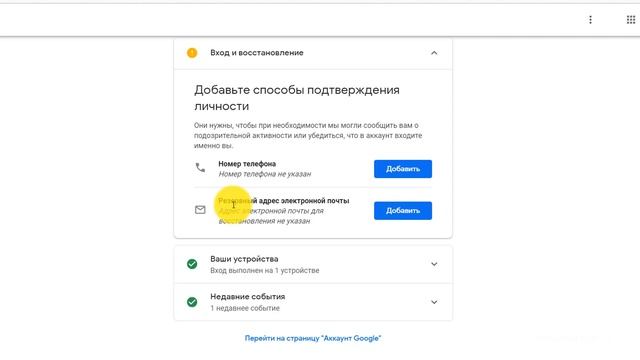Click the Номер телефона label text
Image resolution: width=640 pixels, height=360 pixels.
(x=247, y=164)
